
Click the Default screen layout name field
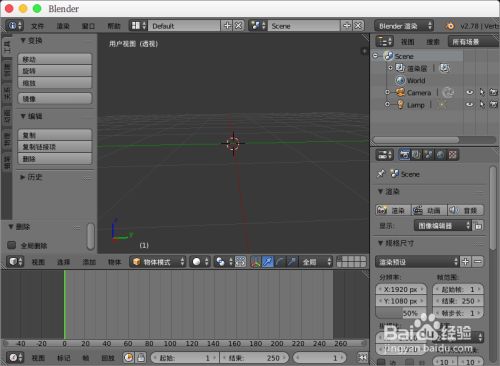point(184,26)
